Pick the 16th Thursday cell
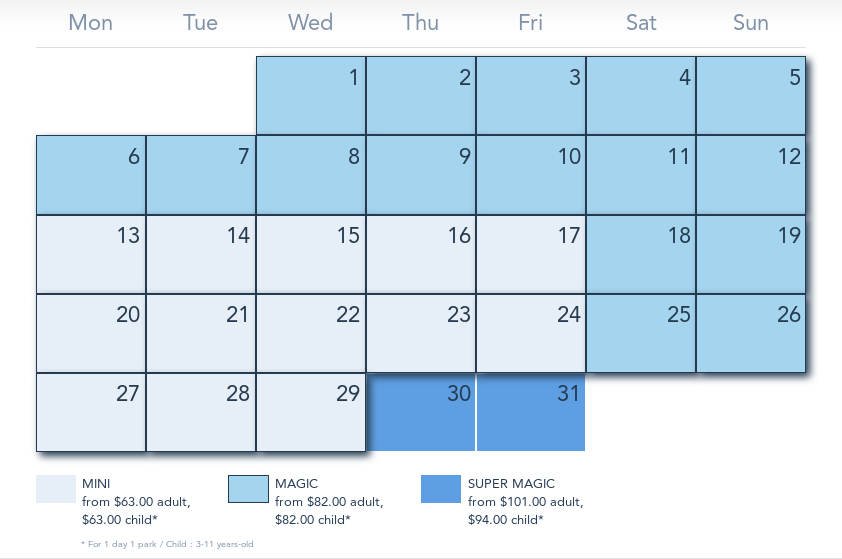This screenshot has height=559, width=842. point(421,254)
